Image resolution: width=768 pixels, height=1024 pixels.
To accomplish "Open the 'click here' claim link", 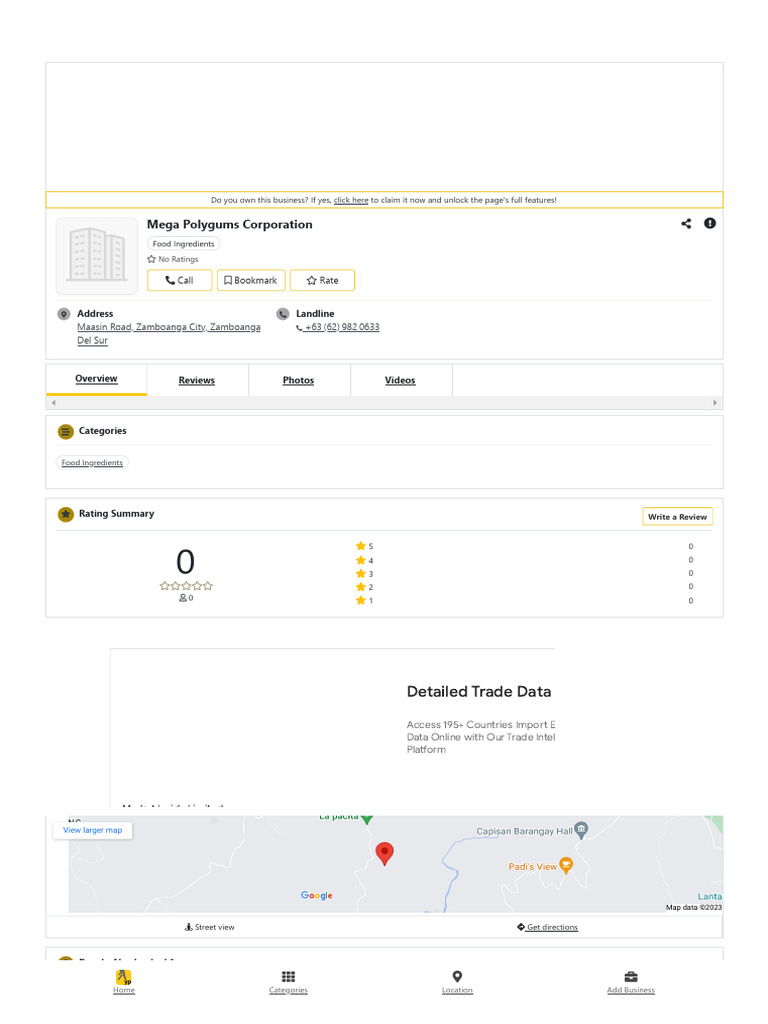I will 351,200.
